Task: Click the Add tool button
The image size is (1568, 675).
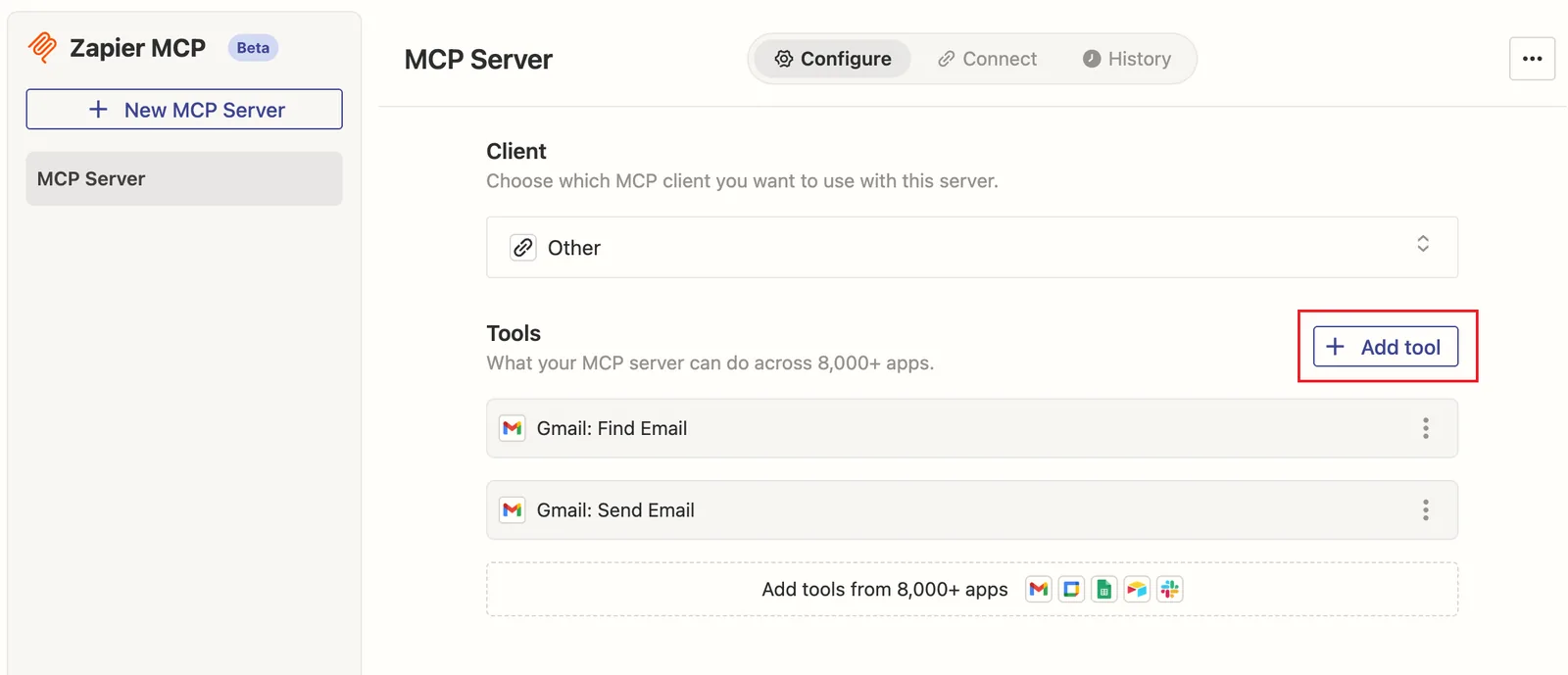Action: point(1385,347)
